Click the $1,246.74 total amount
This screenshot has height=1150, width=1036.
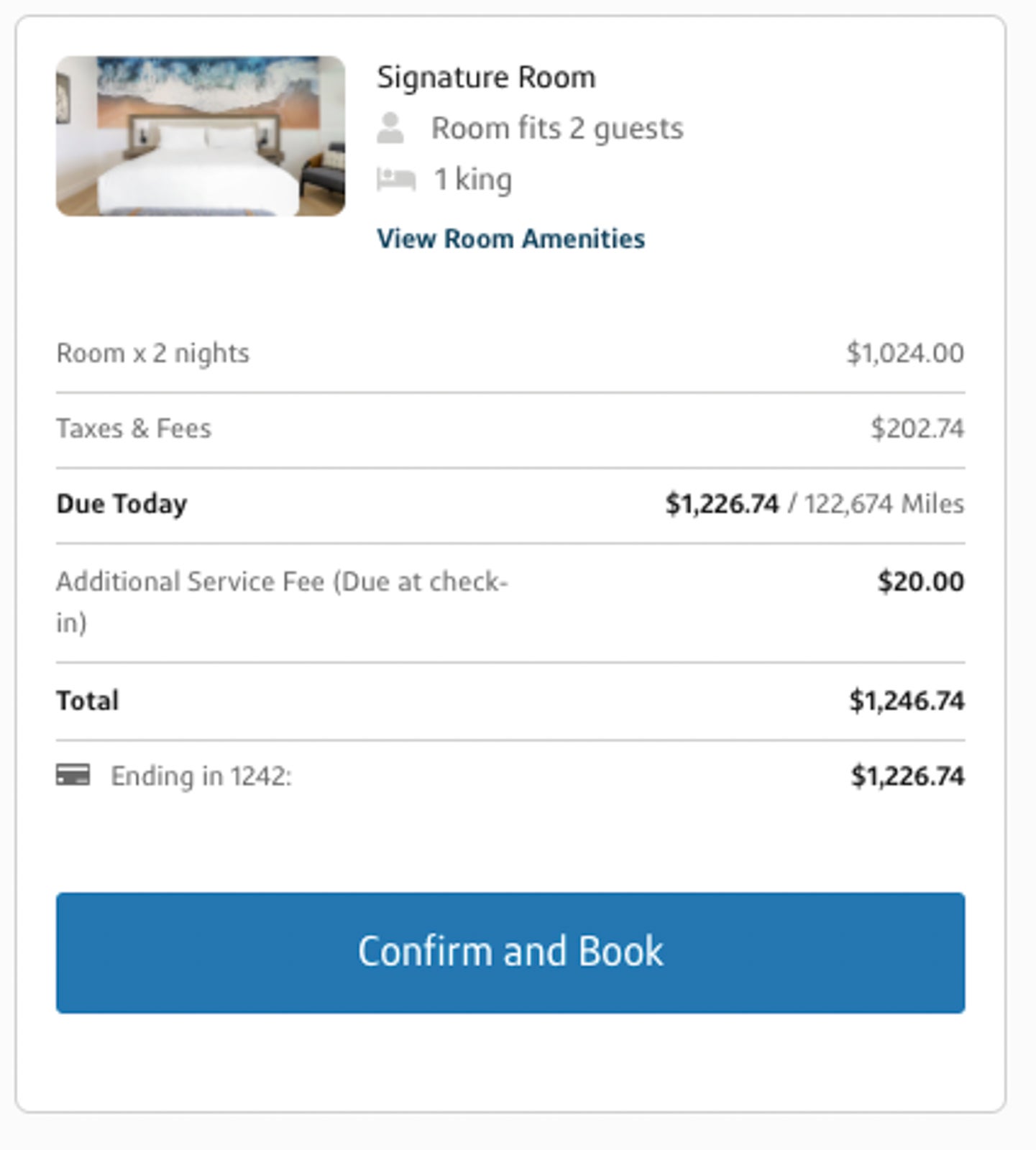[907, 701]
